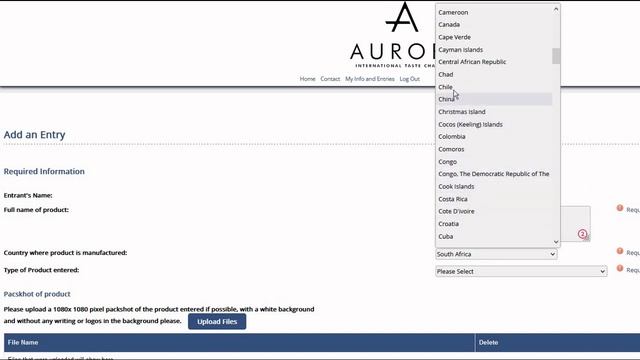Screen dimensions: 640x360
Task: Select Croatia from the list
Action: click(494, 224)
